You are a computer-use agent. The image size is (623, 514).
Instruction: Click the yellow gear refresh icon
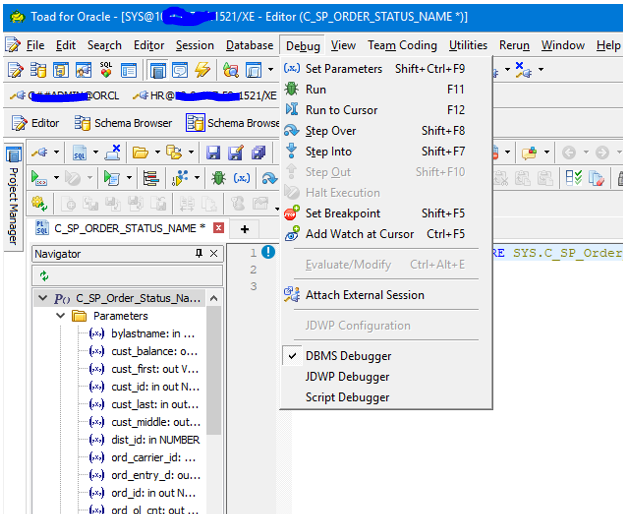pyautogui.click(x=39, y=204)
